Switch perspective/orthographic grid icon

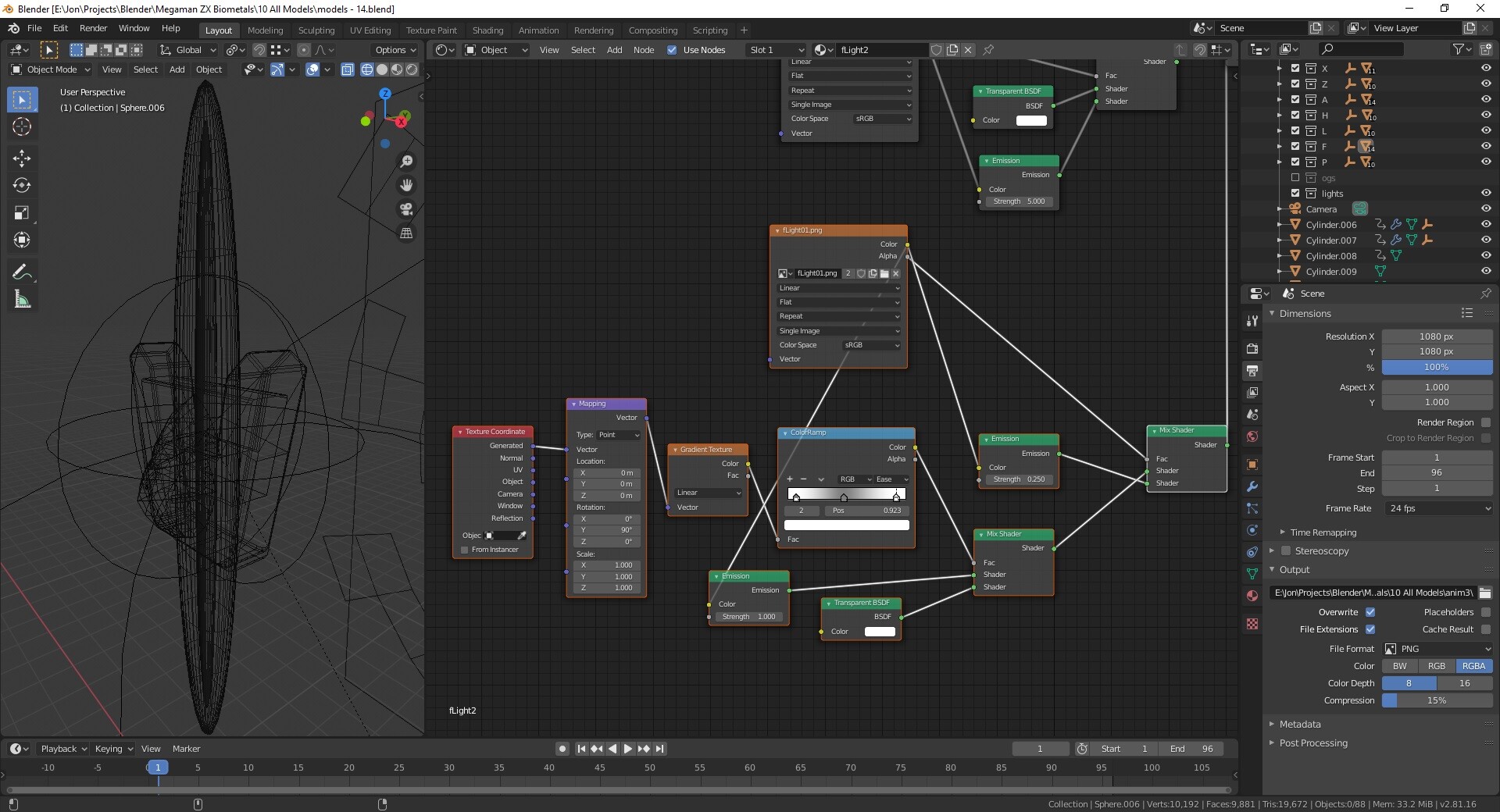(406, 233)
